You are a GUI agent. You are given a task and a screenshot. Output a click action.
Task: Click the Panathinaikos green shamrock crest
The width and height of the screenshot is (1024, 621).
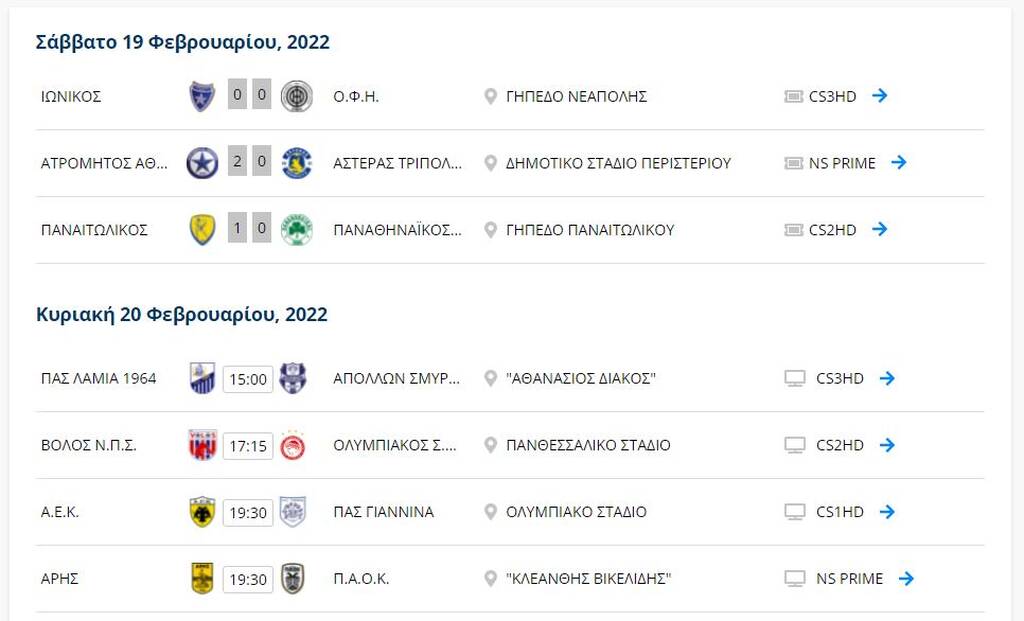296,229
